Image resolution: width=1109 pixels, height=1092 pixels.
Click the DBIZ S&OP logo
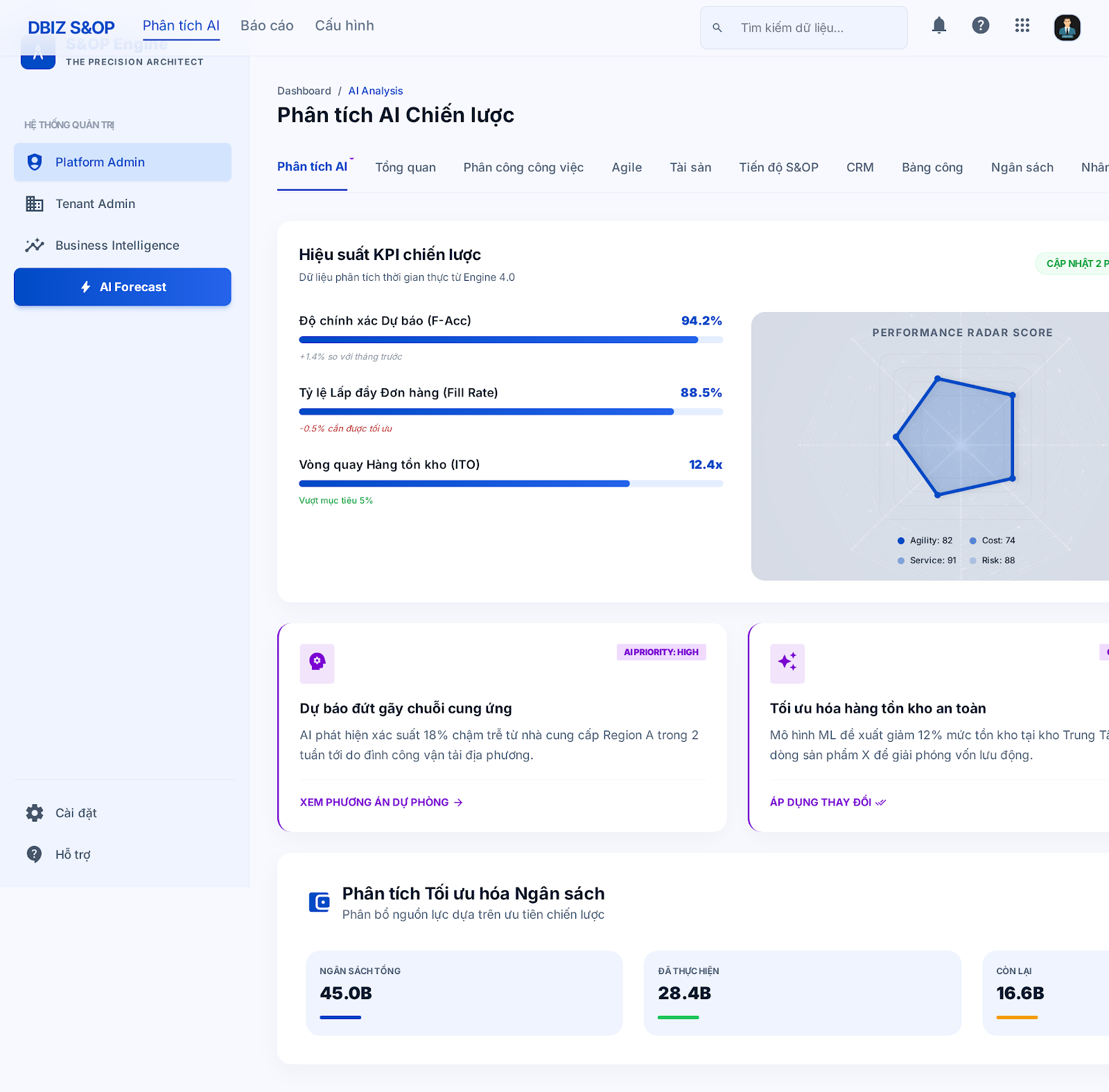click(x=71, y=28)
